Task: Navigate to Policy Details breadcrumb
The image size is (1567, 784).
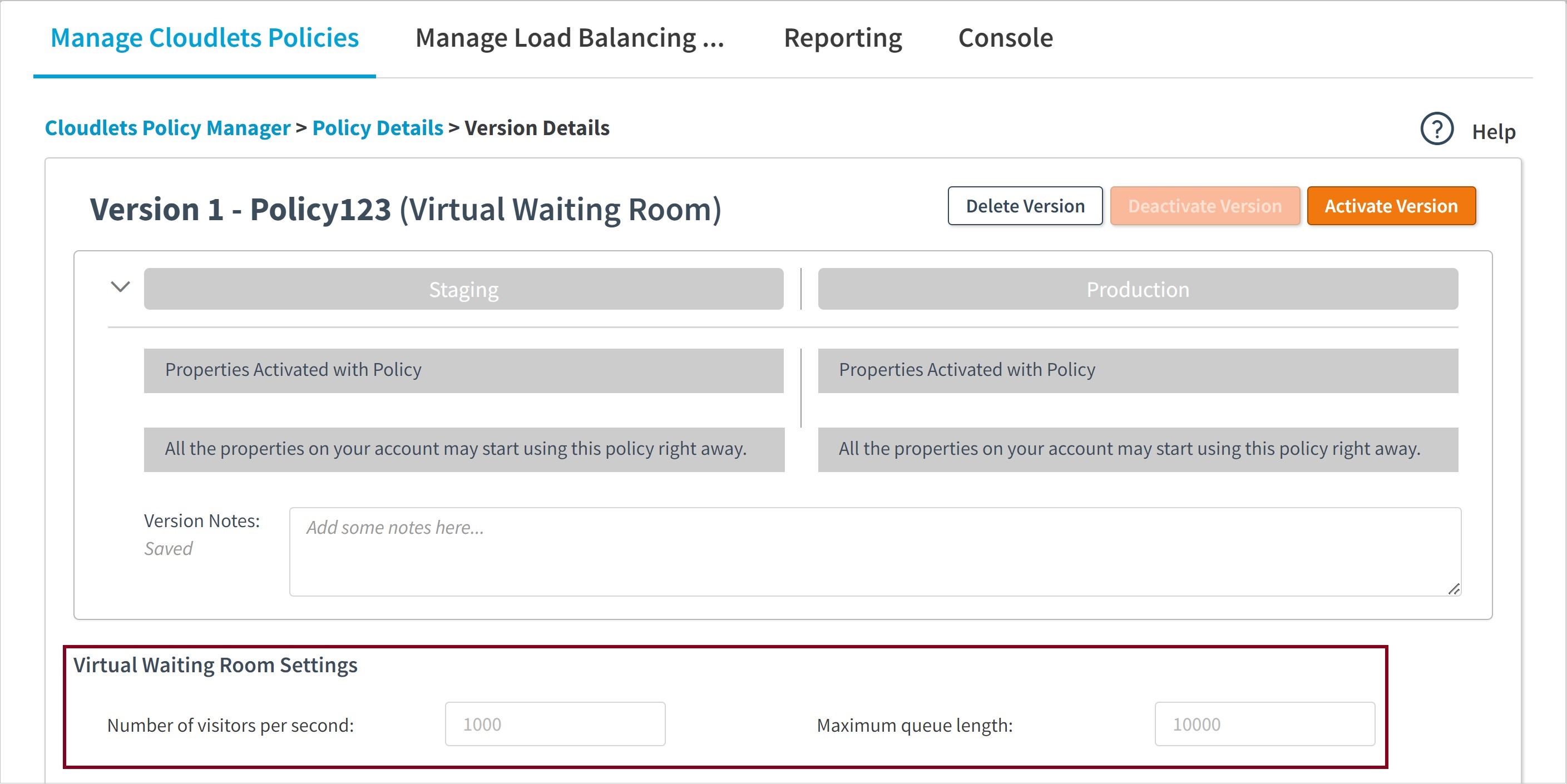Action: tap(377, 128)
